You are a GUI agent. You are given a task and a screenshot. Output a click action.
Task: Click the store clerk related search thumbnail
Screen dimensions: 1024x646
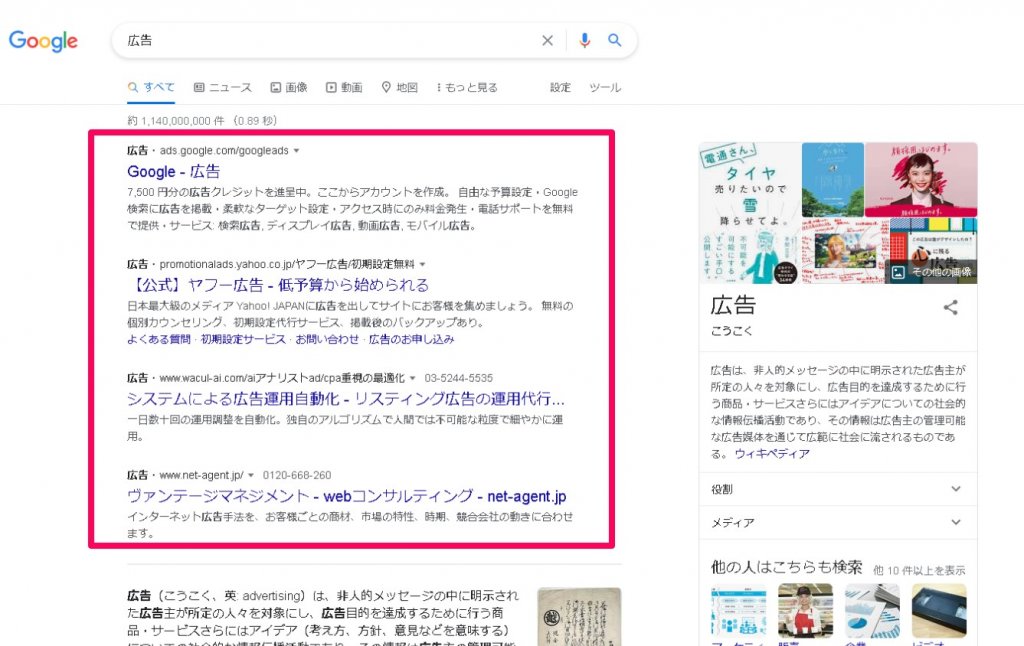coord(805,611)
